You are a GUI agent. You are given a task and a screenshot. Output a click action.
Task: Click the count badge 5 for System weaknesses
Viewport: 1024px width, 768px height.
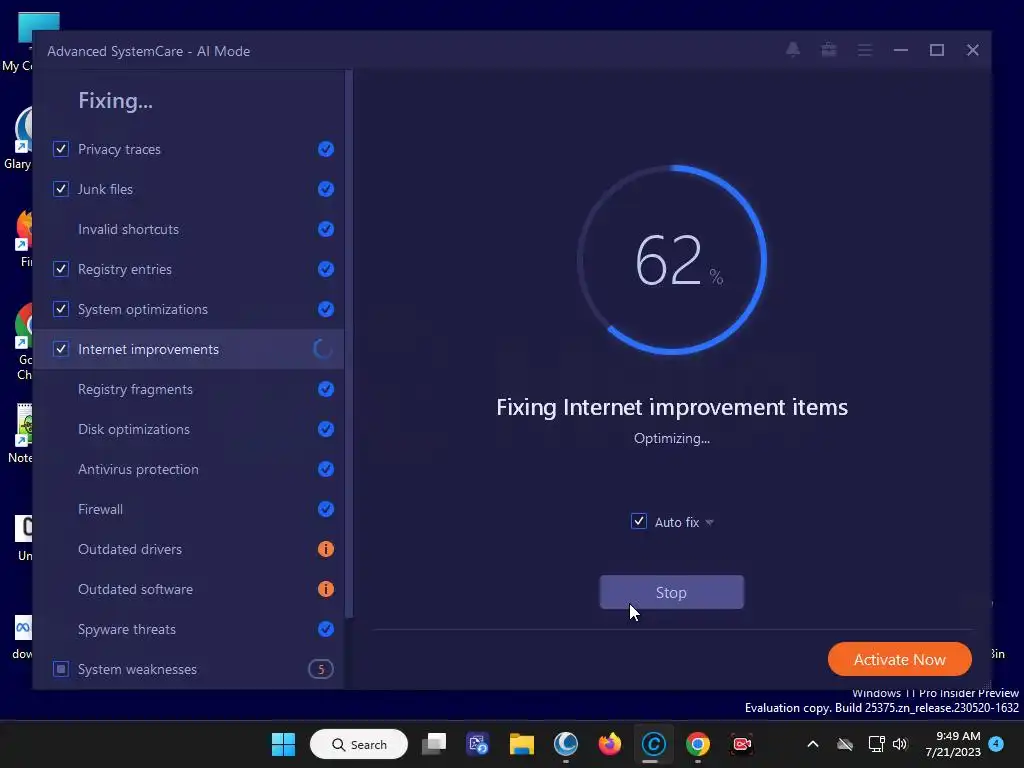(x=321, y=669)
